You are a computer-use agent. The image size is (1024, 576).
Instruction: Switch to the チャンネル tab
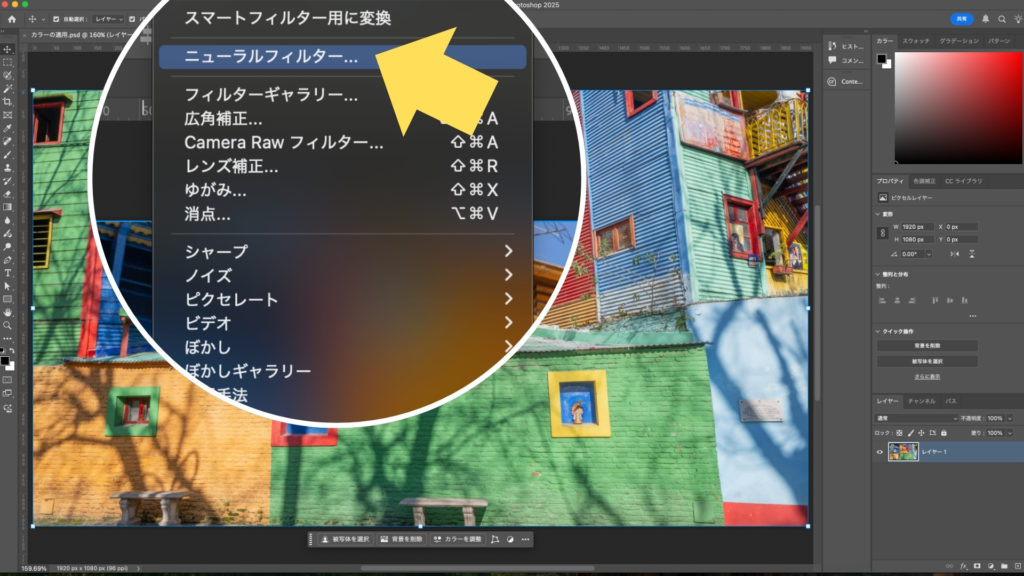921,400
